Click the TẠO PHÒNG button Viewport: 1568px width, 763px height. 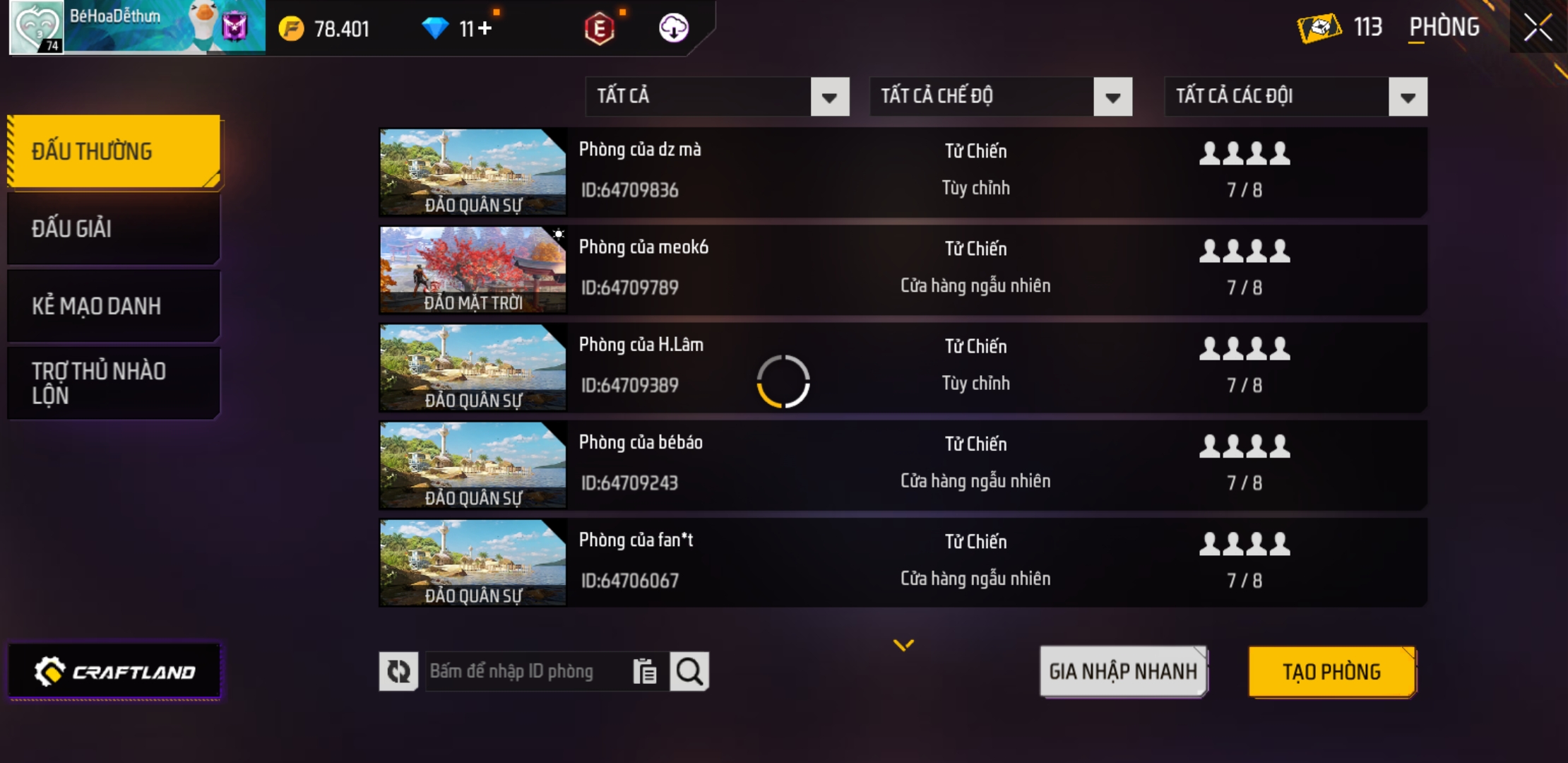tap(1332, 671)
